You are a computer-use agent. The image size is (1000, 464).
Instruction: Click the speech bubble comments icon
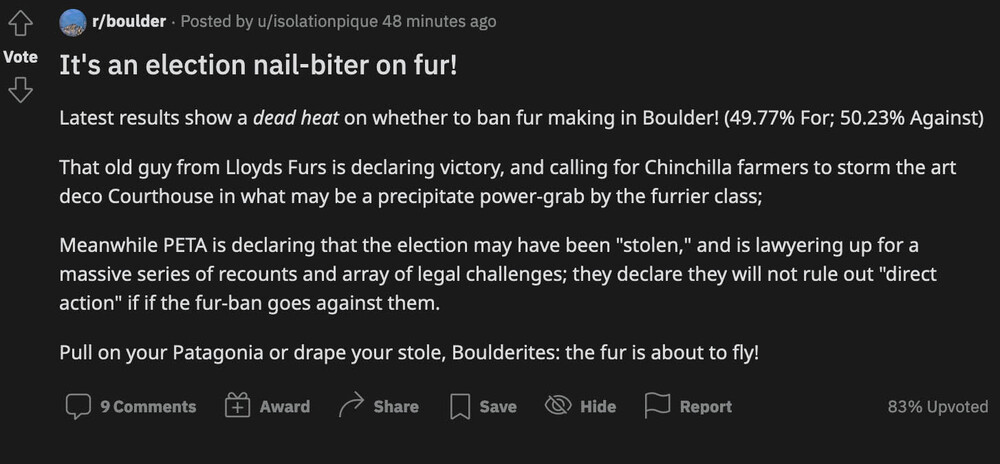coord(78,406)
